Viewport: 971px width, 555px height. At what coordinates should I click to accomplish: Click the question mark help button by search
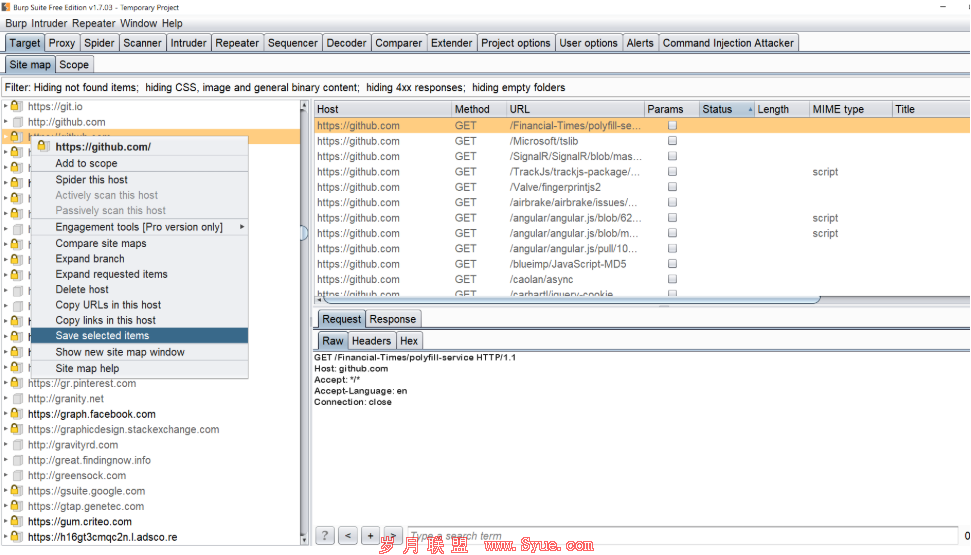point(324,536)
